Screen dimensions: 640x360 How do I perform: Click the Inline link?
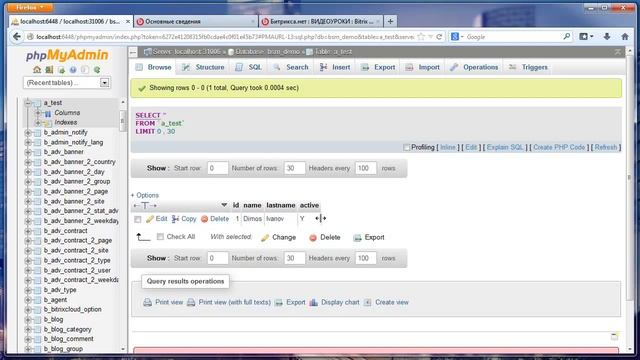point(448,147)
